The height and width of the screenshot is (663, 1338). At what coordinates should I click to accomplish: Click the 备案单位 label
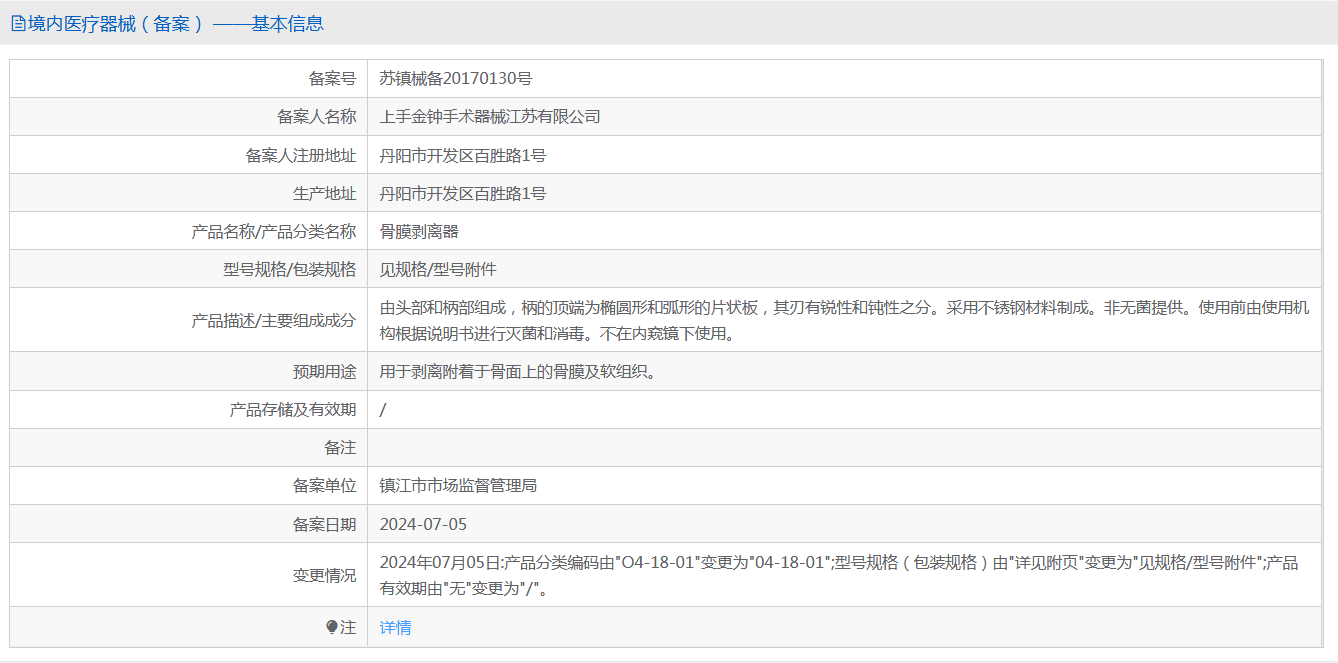324,486
